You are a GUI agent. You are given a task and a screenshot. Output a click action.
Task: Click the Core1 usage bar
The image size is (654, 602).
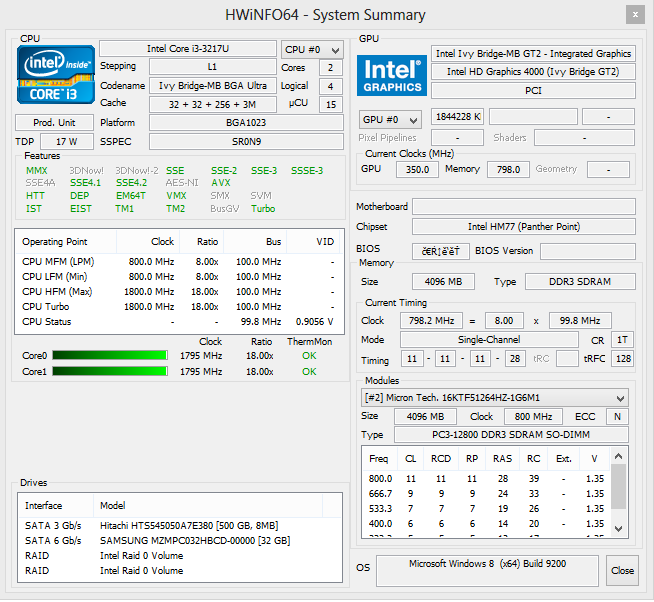(110, 371)
